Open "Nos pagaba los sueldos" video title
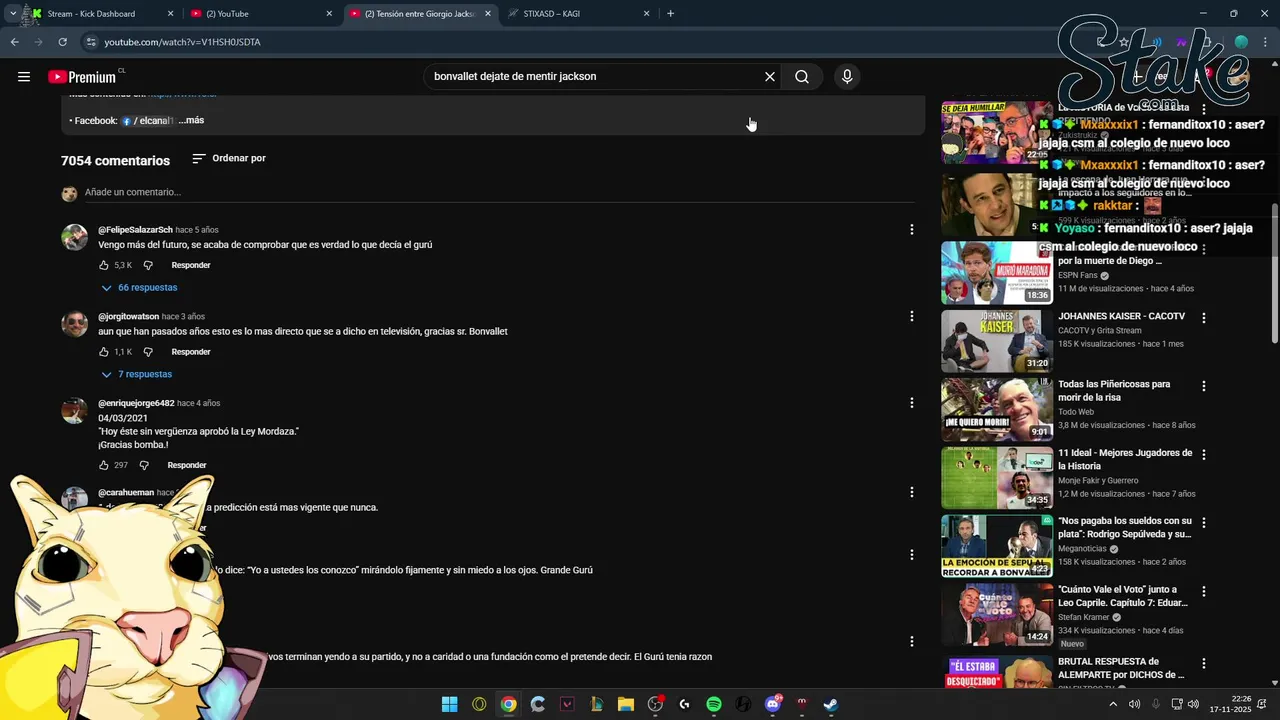 1125,527
